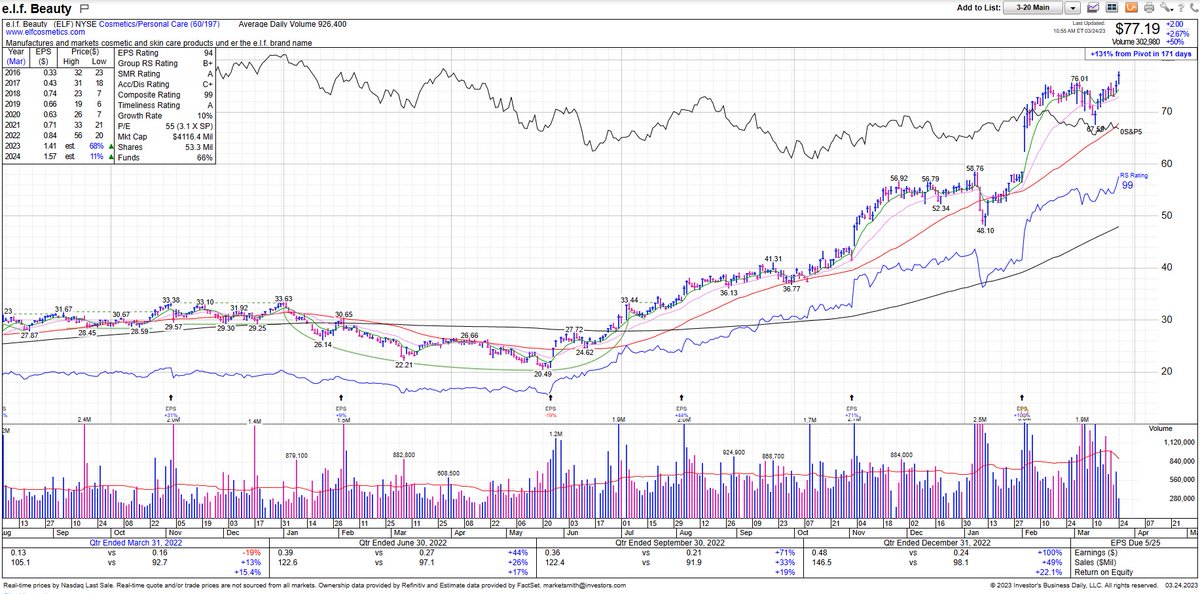This screenshot has height=594, width=1200.
Task: Open help with the question mark icon
Action: [x=1181, y=8]
